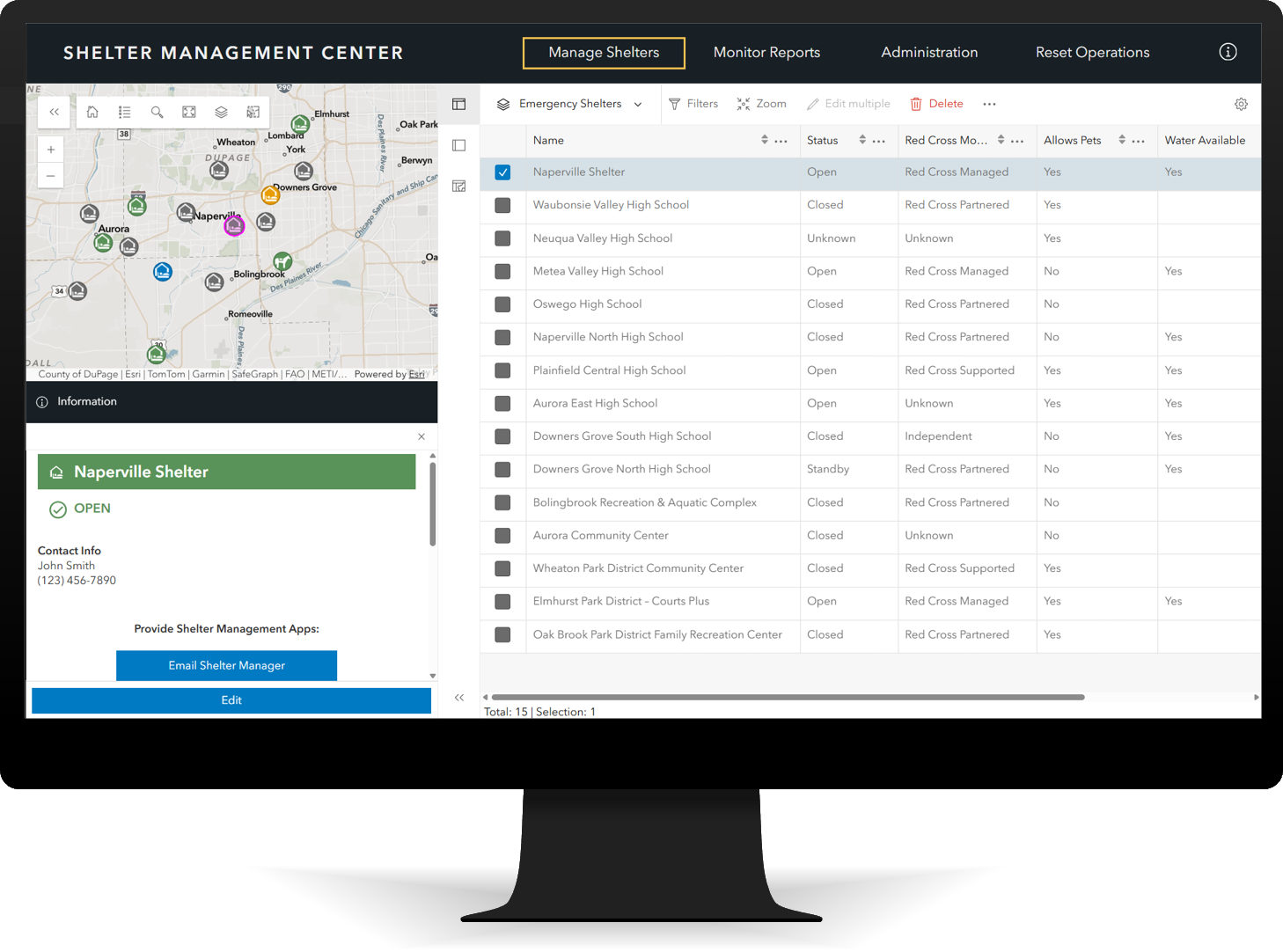Open the Administration menu
Screen dimensions: 1283x952
coord(929,52)
